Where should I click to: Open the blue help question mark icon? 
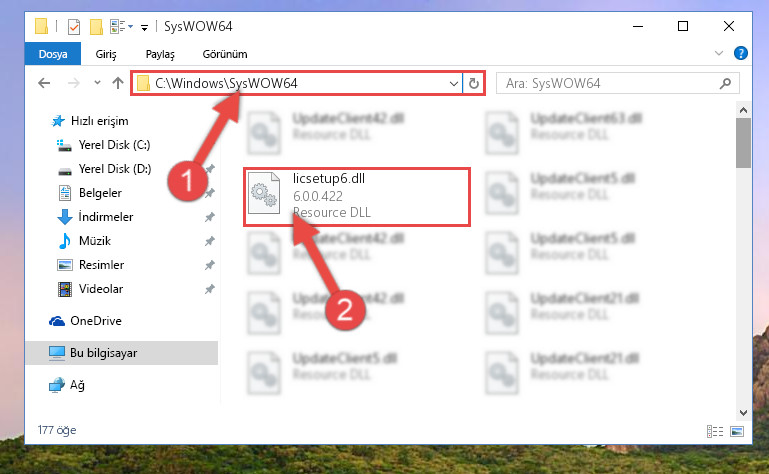click(741, 53)
